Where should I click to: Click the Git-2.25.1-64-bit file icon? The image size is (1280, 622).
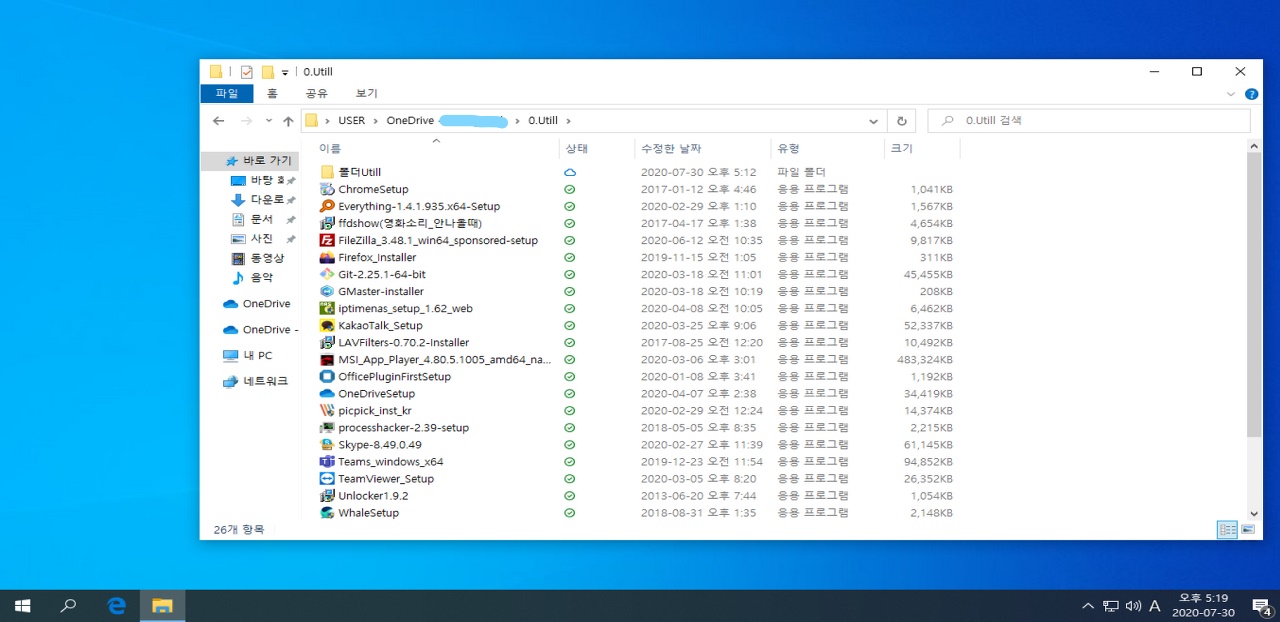click(x=327, y=274)
